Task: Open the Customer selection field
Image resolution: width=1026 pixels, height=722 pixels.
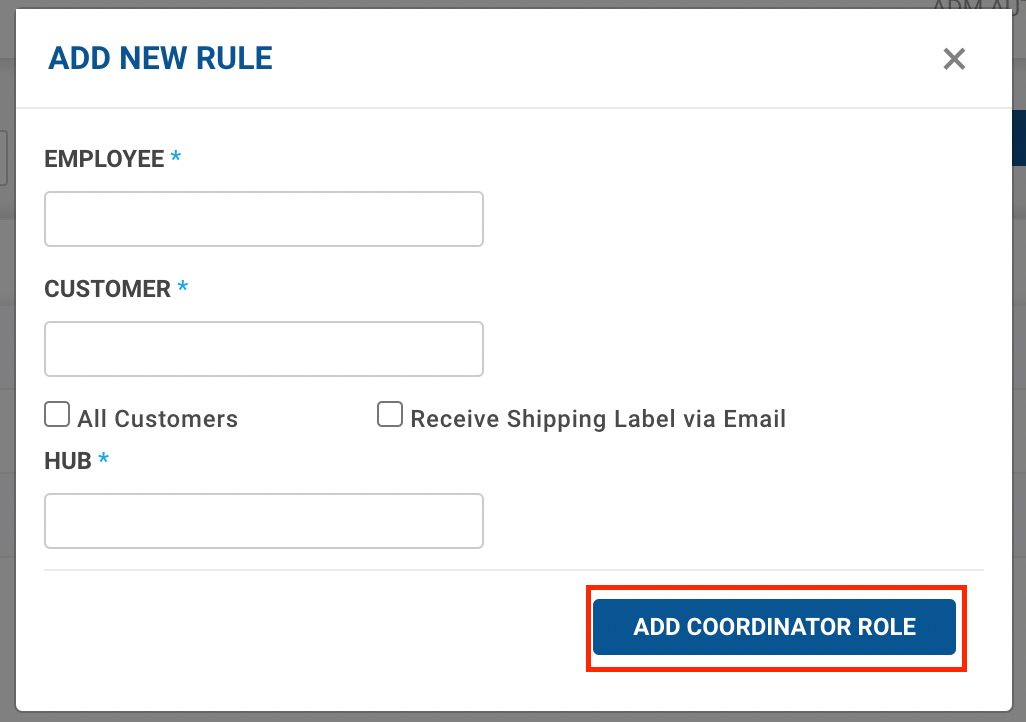Action: 264,349
